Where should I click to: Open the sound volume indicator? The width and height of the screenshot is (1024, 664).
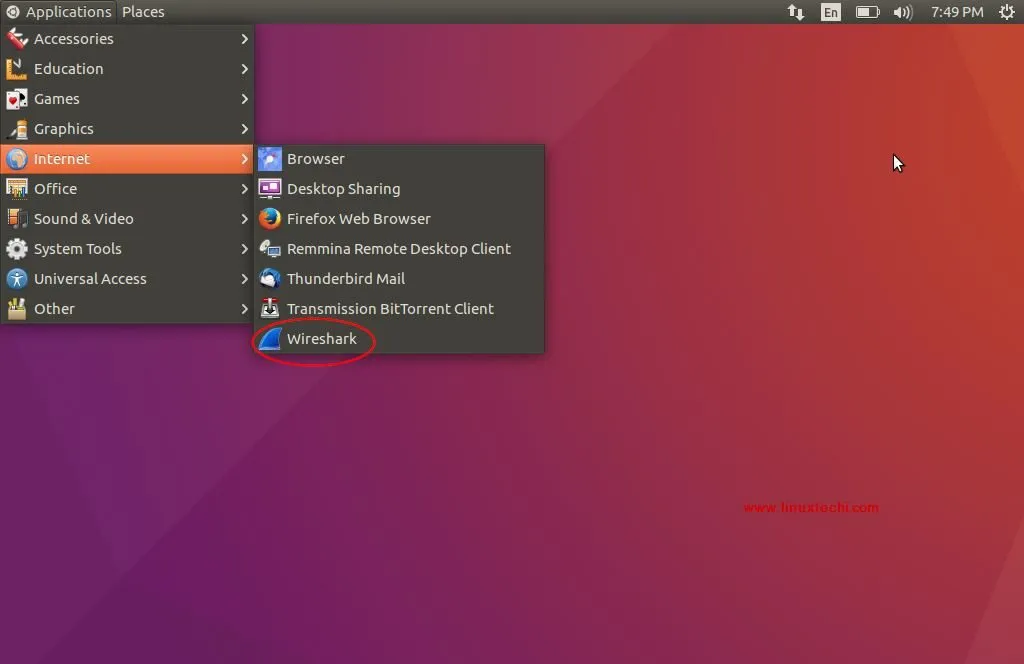click(x=903, y=12)
